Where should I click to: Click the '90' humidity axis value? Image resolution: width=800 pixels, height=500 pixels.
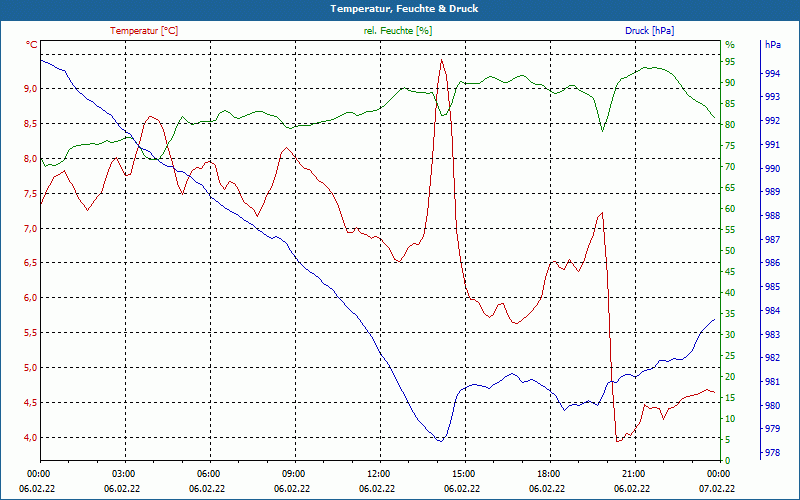coord(730,83)
